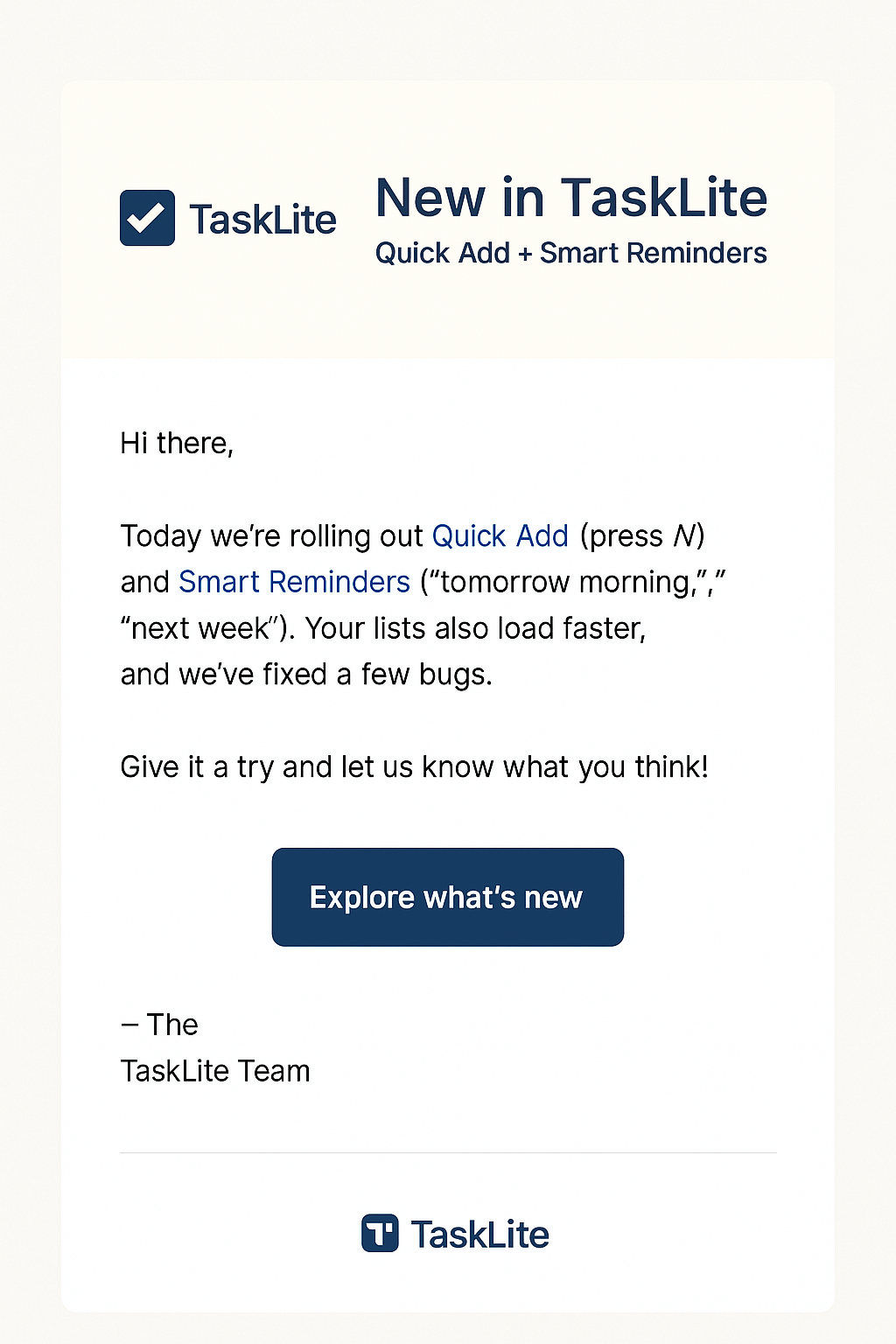Image resolution: width=896 pixels, height=1344 pixels.
Task: Click the Quick Add + Smart Reminders subtitle
Action: coord(570,253)
